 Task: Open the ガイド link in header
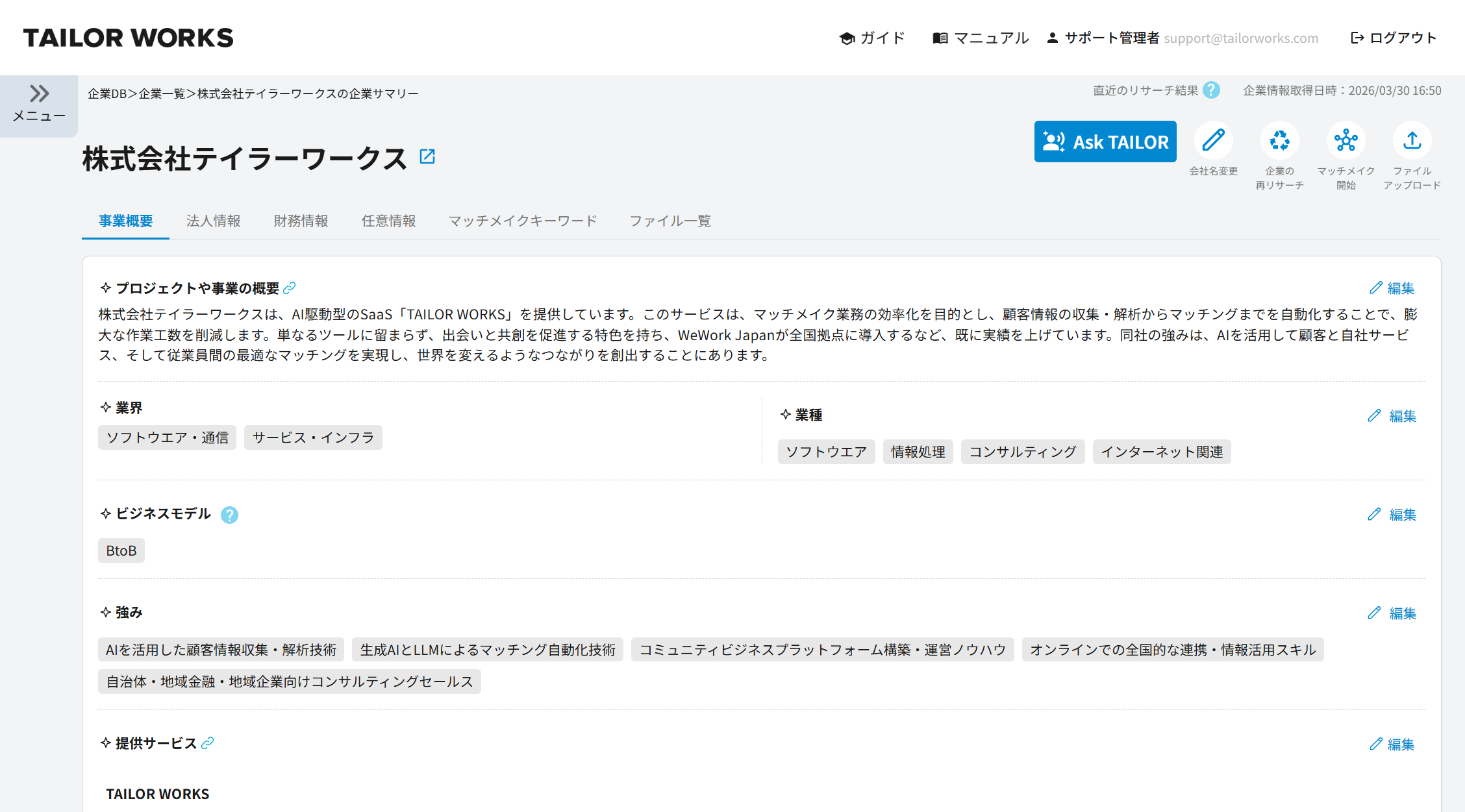coord(872,38)
